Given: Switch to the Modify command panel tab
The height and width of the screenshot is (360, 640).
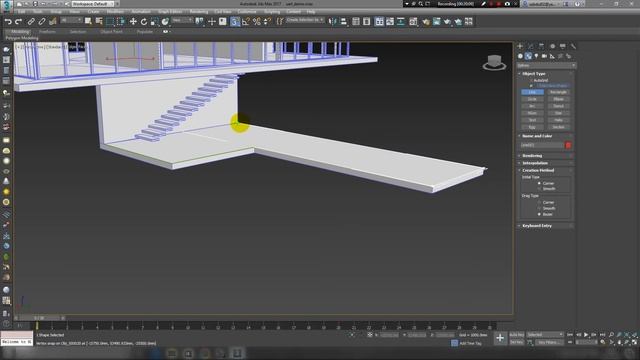Looking at the screenshot, I should [x=531, y=46].
